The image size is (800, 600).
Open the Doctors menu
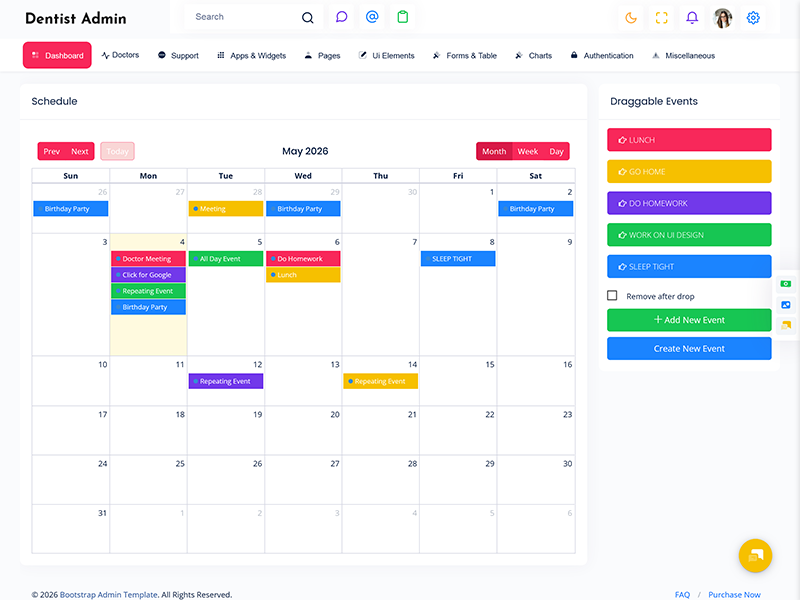(x=120, y=55)
